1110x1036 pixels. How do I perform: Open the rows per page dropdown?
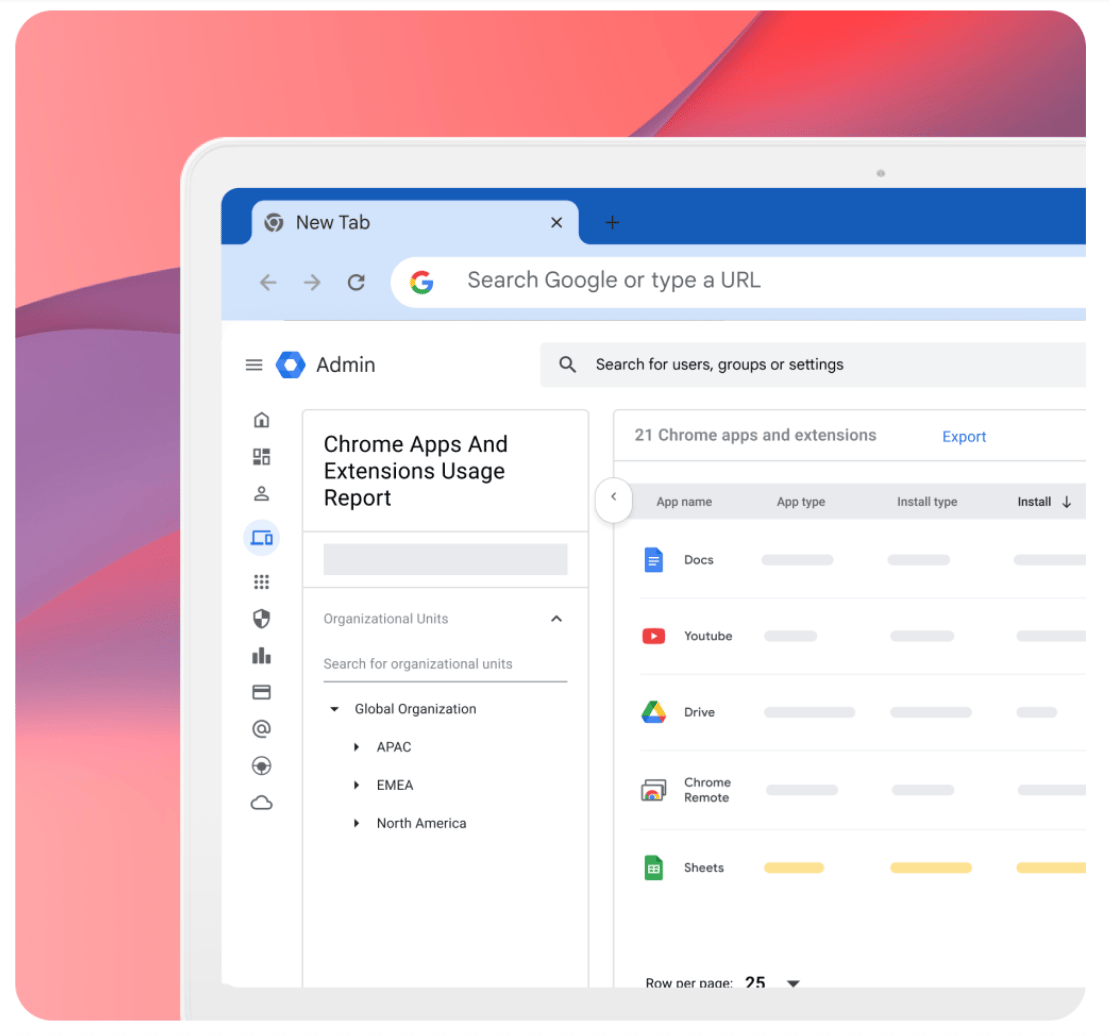click(793, 983)
